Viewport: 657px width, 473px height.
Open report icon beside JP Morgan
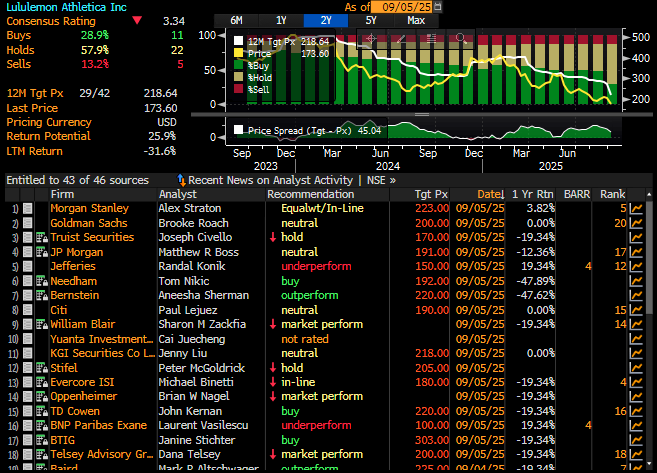pyautogui.click(x=41, y=252)
